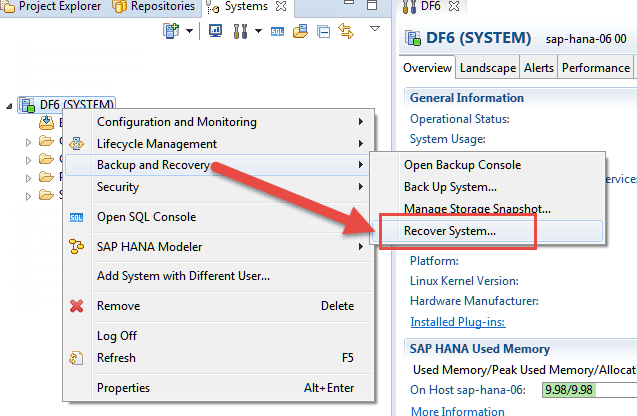The width and height of the screenshot is (637, 416).
Task: Switch to Project Explorer tab
Action: click(52, 6)
